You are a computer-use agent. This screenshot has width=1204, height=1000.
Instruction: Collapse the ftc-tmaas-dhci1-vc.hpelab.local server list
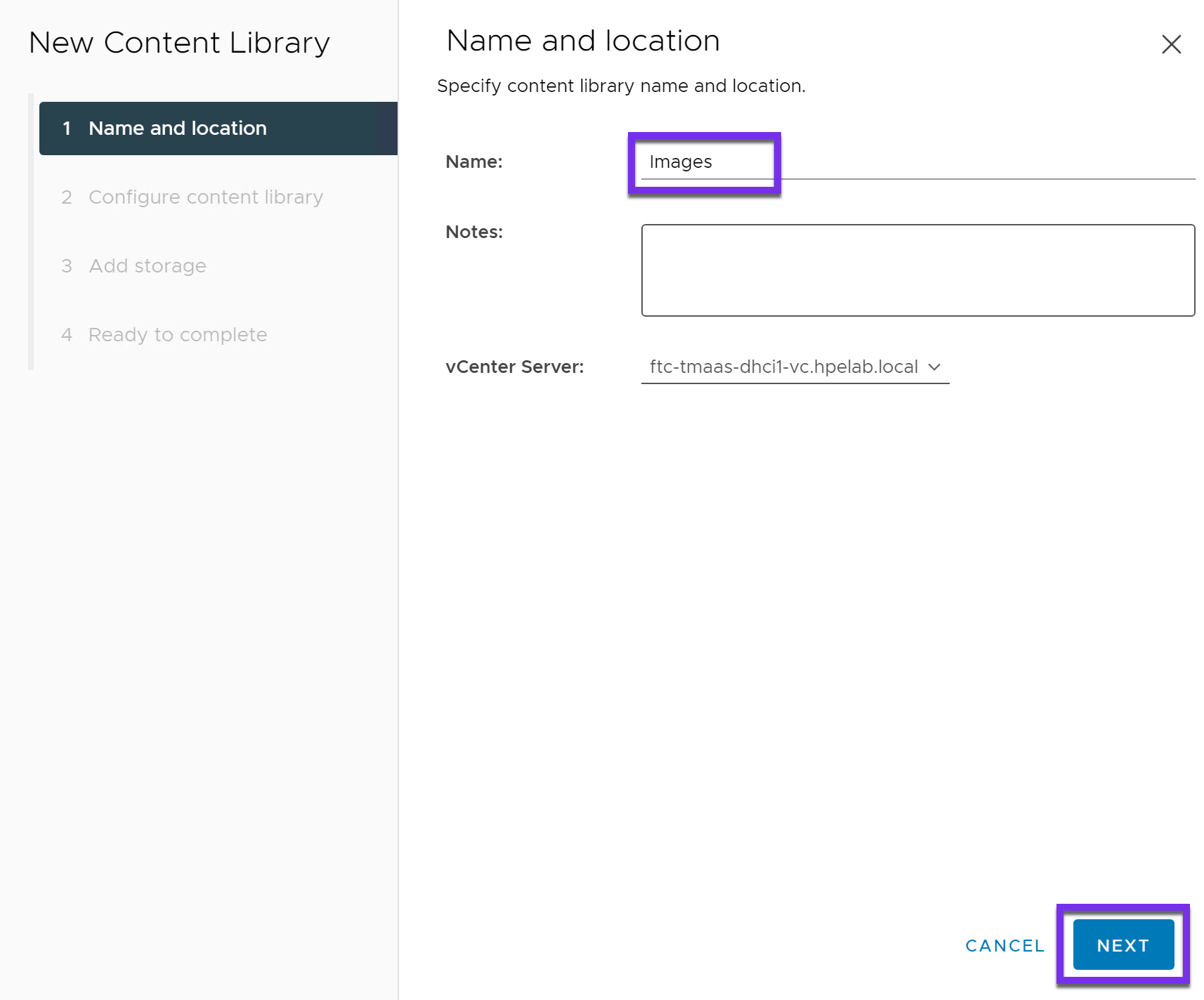tap(934, 367)
